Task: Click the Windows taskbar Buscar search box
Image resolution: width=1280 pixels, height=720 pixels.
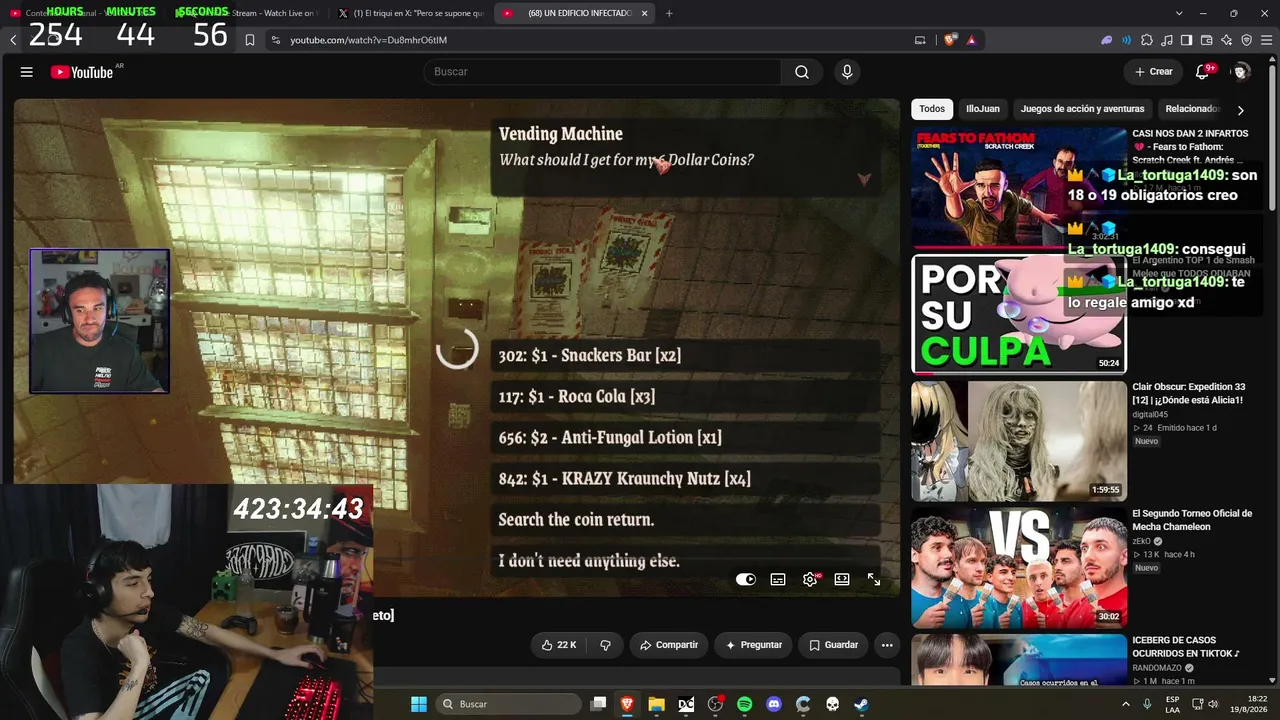Action: point(508,704)
